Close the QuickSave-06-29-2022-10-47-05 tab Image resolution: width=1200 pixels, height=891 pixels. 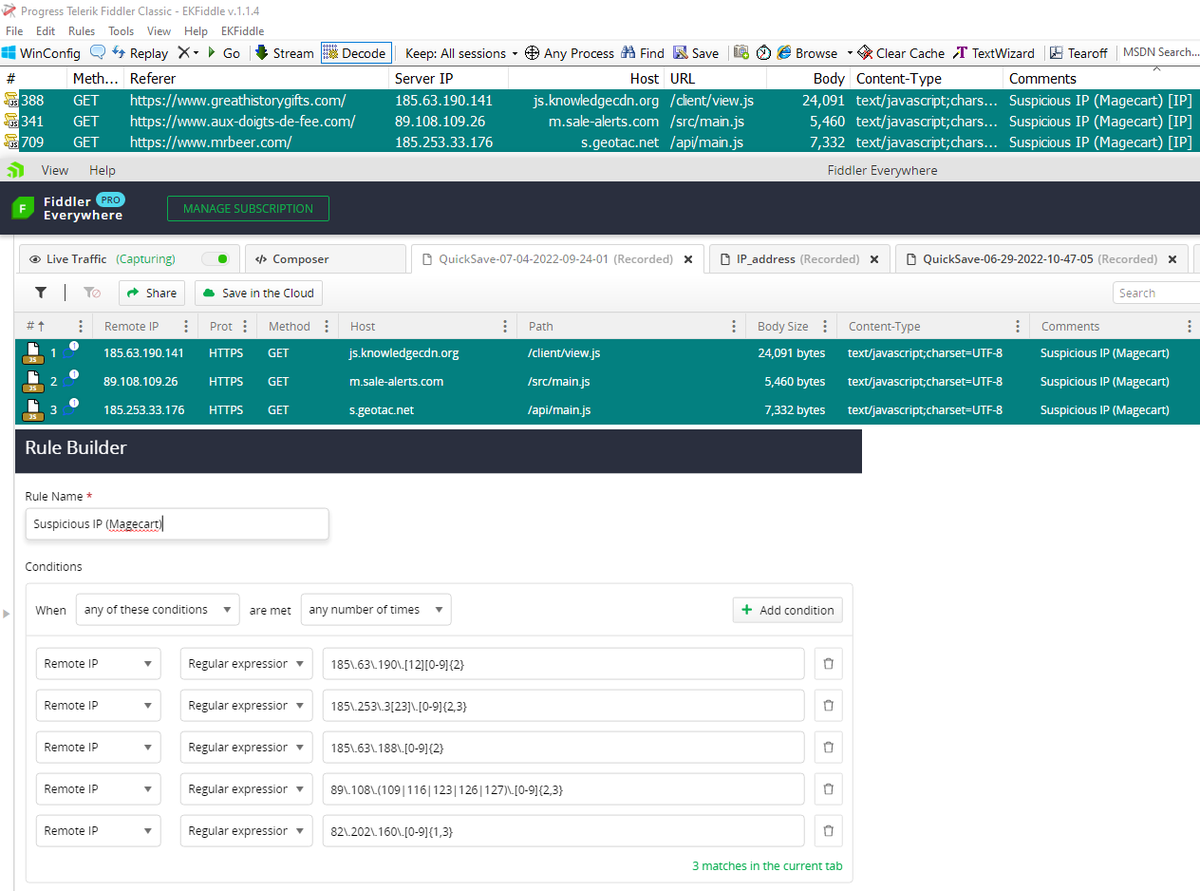(1172, 259)
